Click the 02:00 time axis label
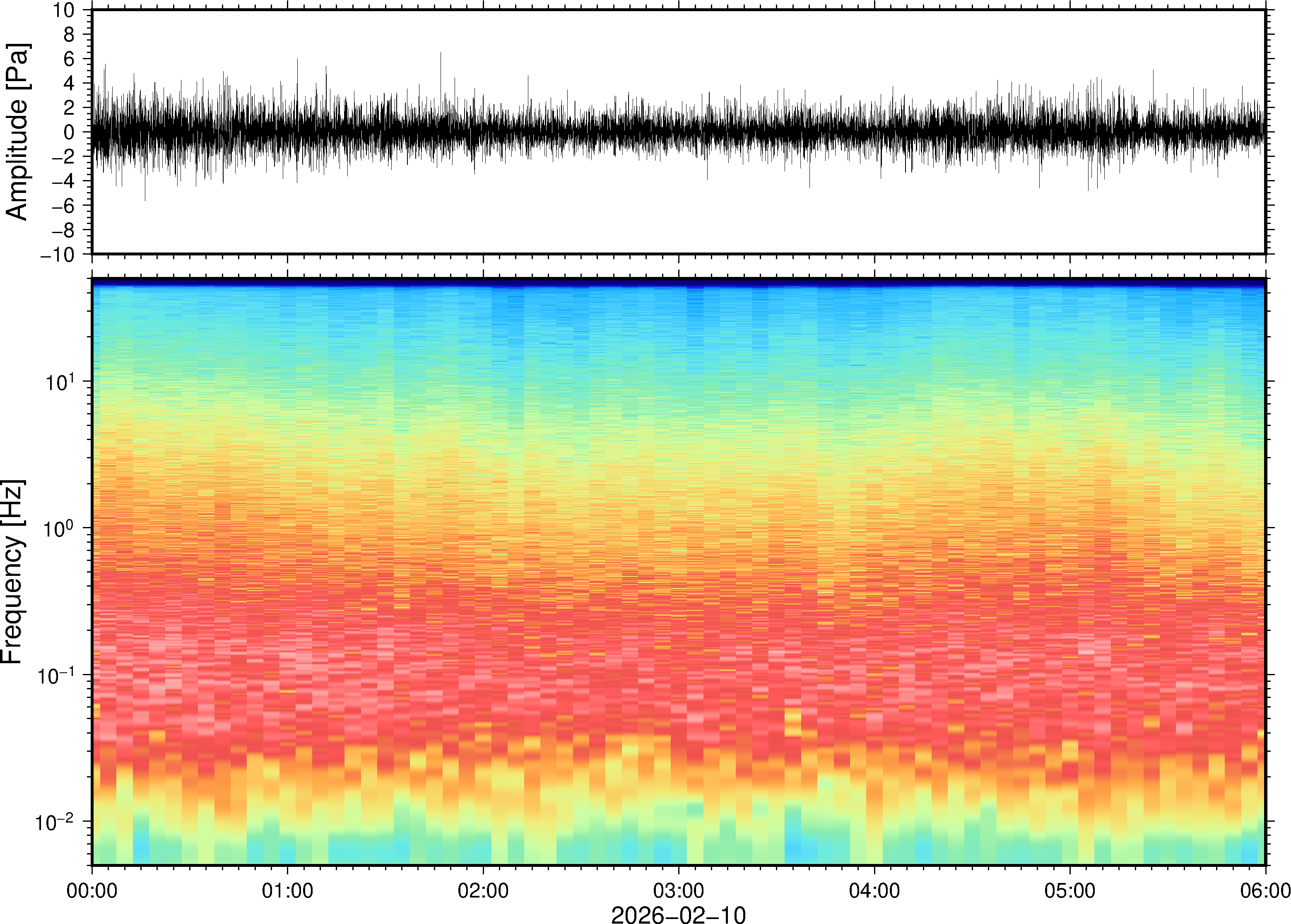Image resolution: width=1291 pixels, height=924 pixels. (483, 890)
